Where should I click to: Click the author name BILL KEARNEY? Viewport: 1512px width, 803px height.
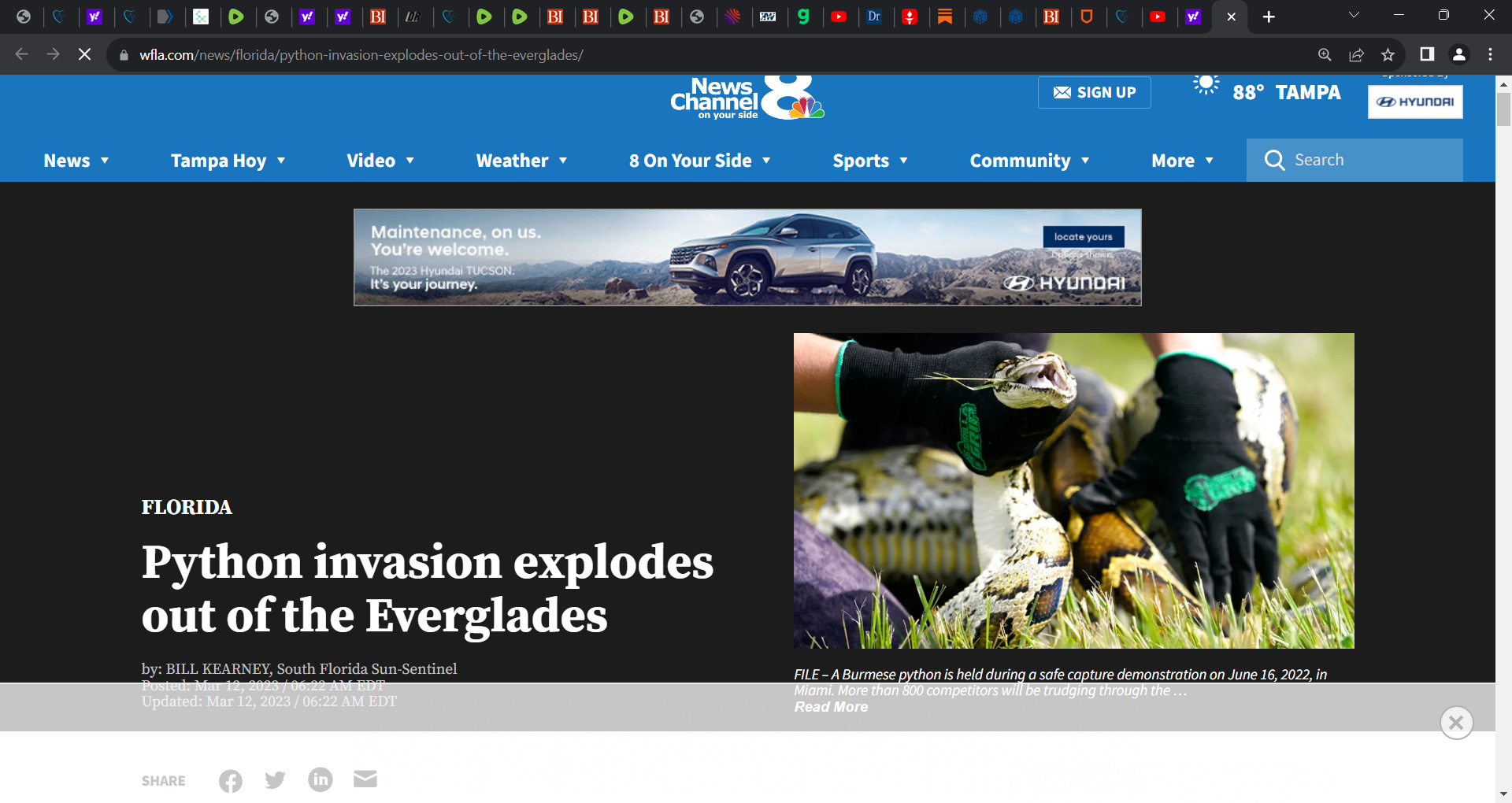click(218, 669)
